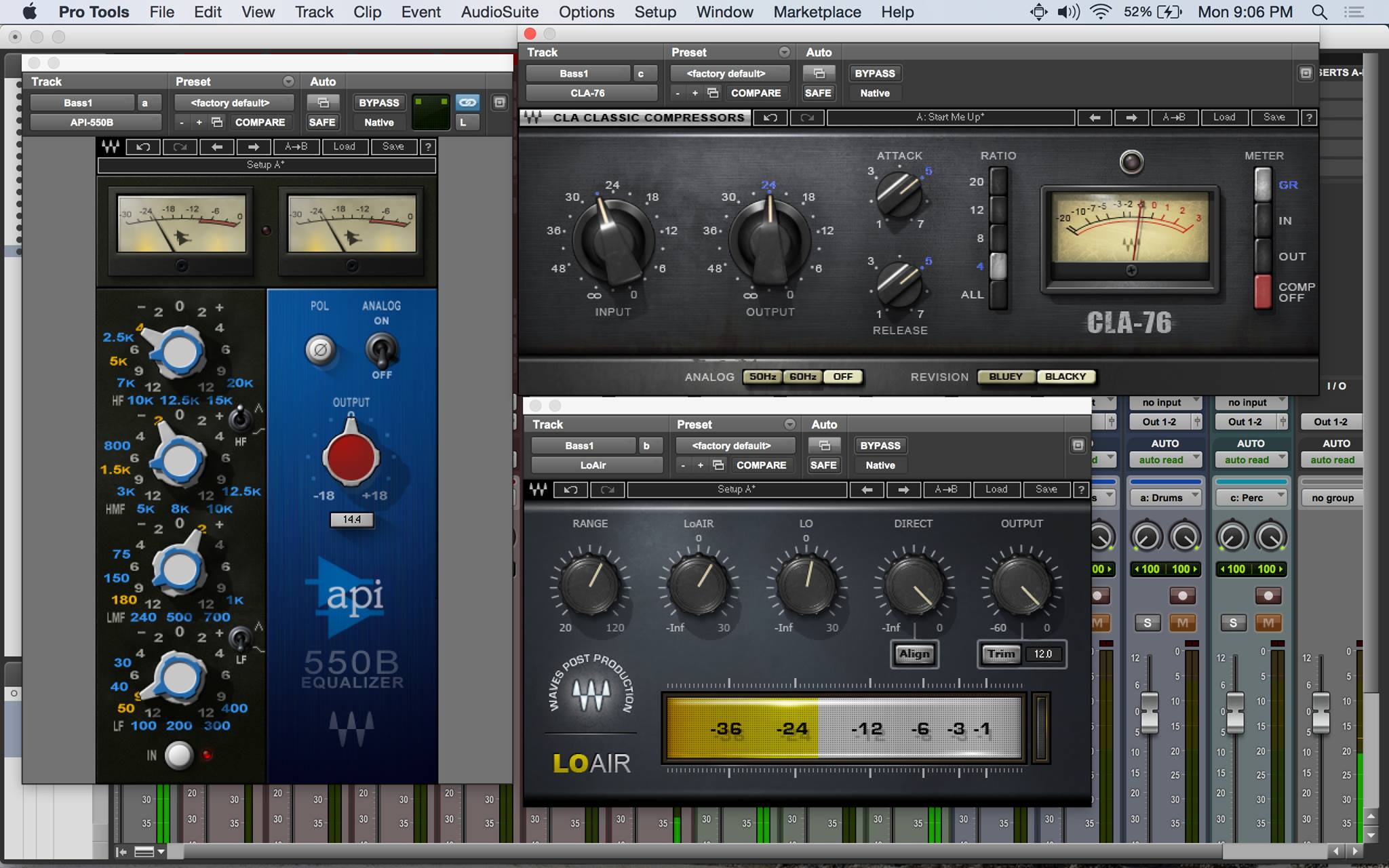The image size is (1389, 868).
Task: Click next preset arrow in LoAir toolbar
Action: (x=903, y=490)
